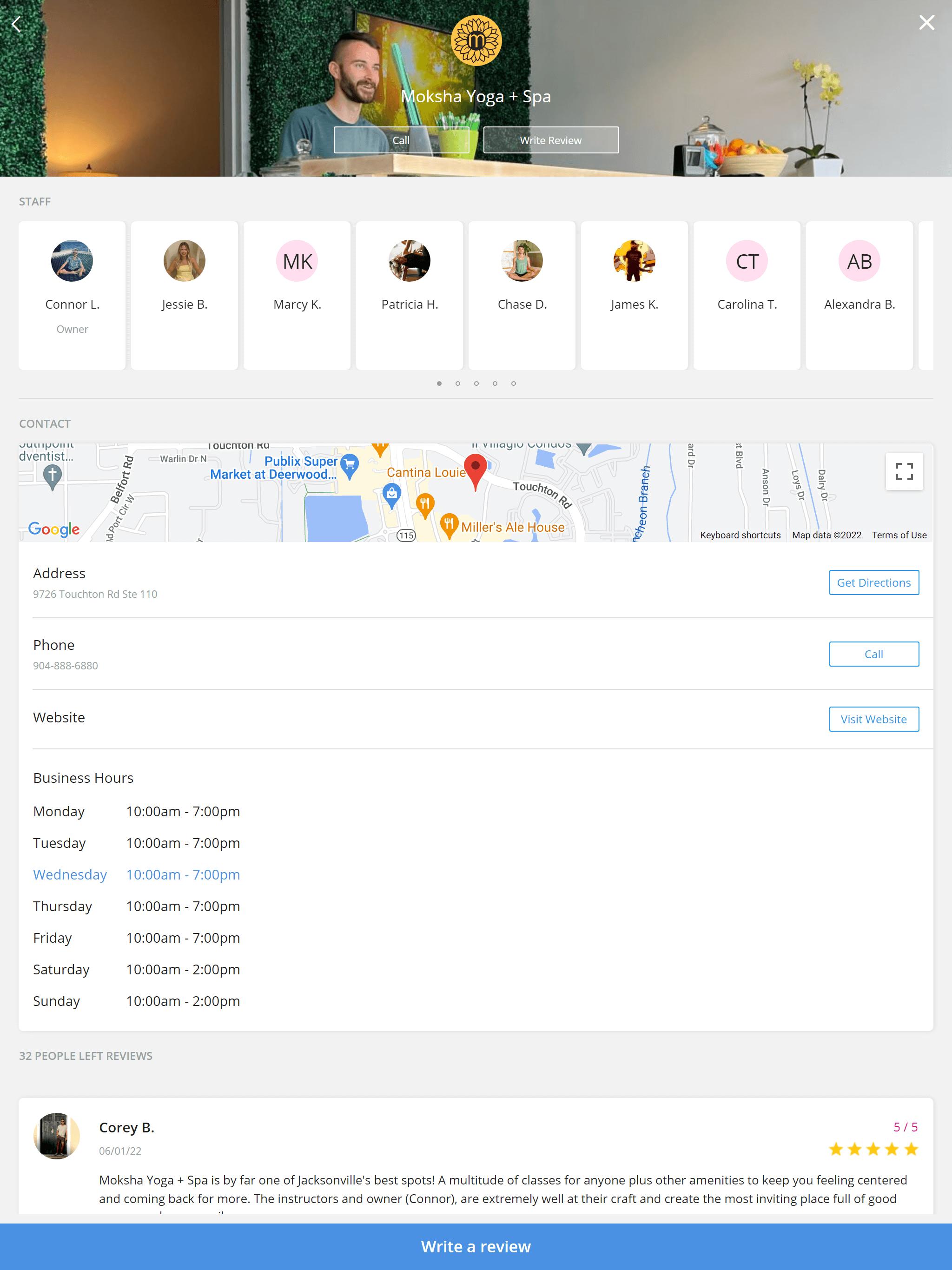Click the blue shopping bag map marker
The width and height of the screenshot is (952, 1270).
coord(391,496)
